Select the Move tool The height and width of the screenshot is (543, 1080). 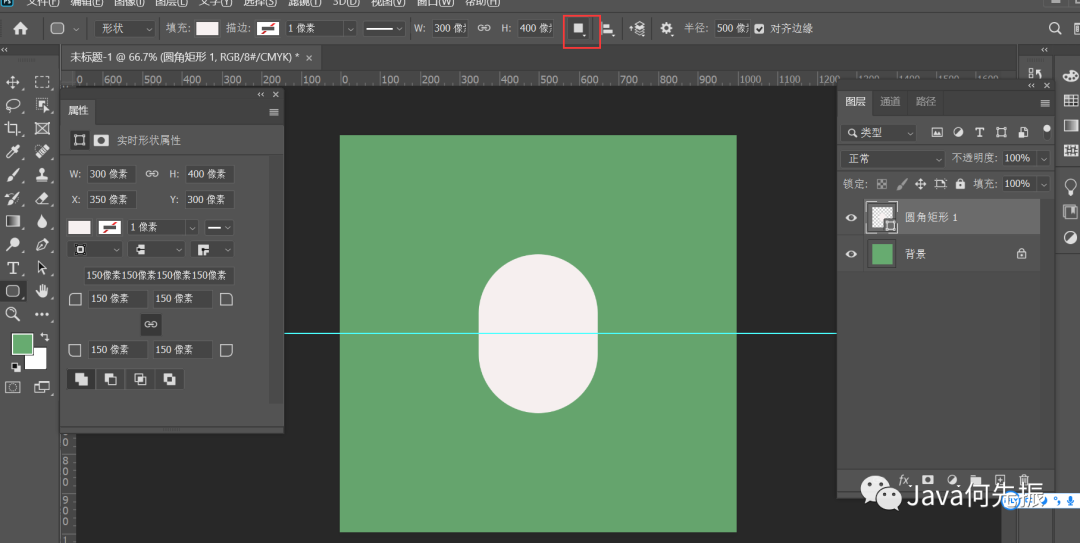pyautogui.click(x=13, y=82)
